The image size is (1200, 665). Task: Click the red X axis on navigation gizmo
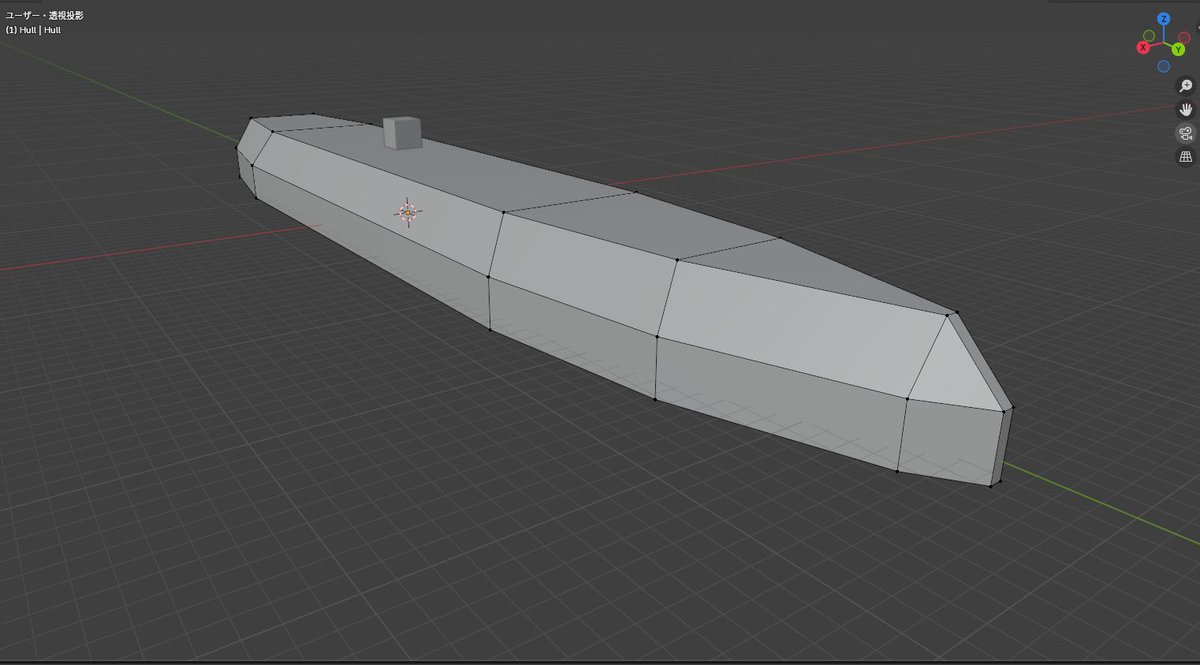[1143, 48]
